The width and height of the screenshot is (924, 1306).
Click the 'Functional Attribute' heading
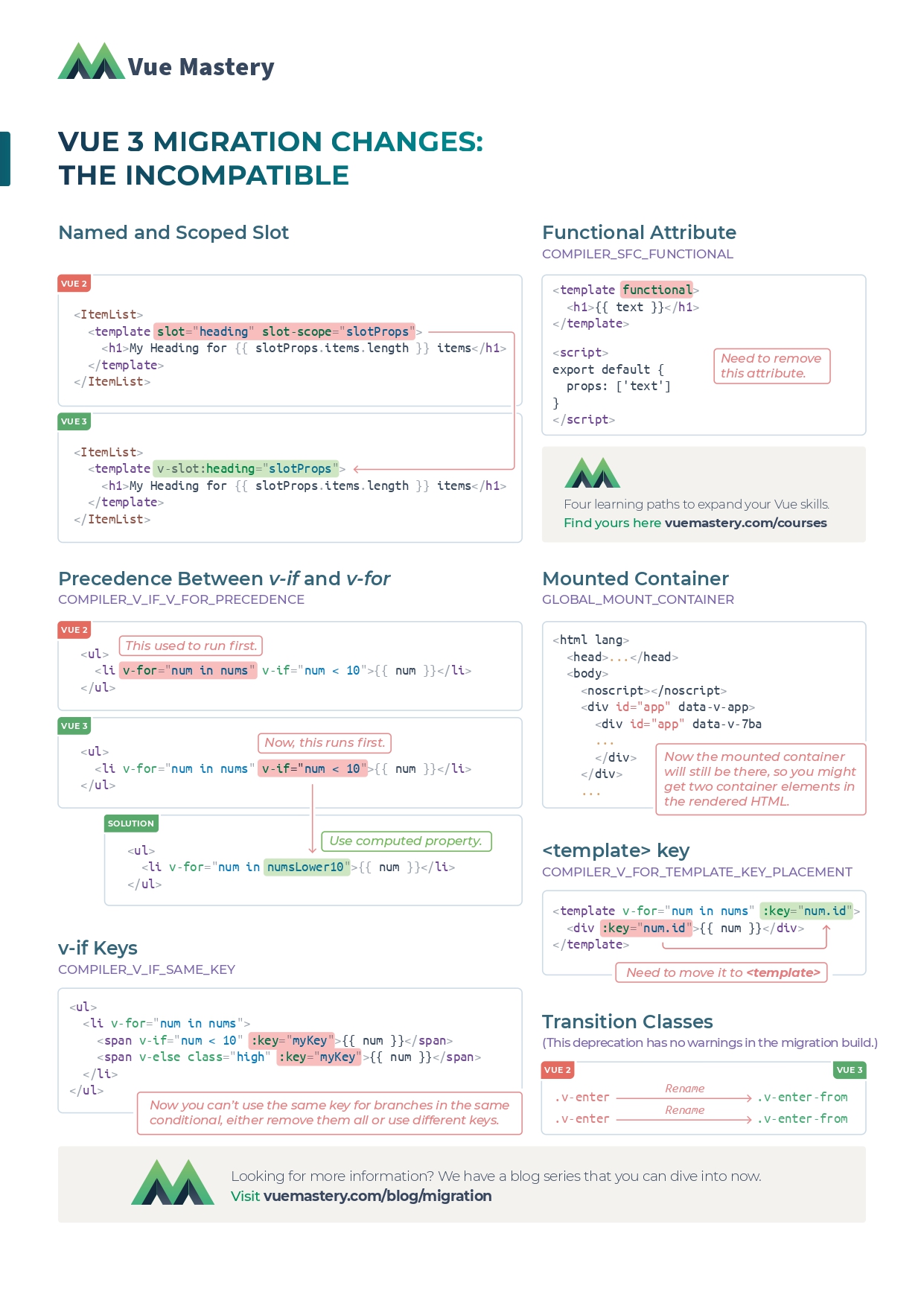(639, 232)
